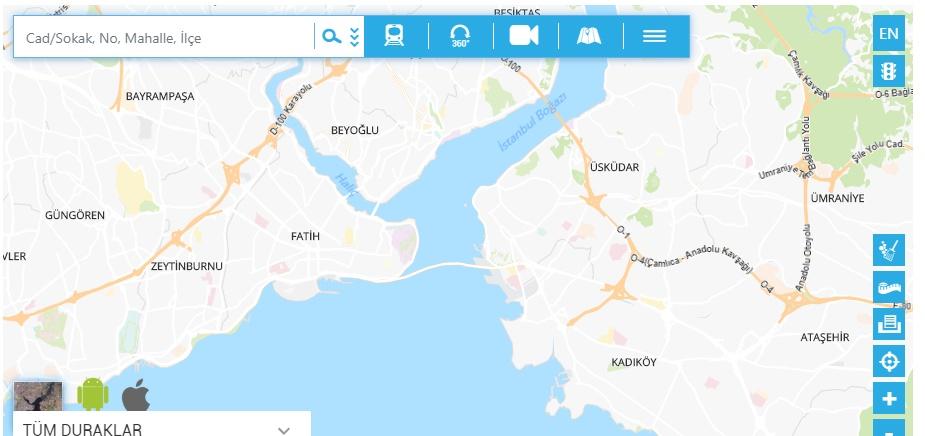This screenshot has height=436, width=925.
Task: Click the print map icon
Action: point(888,324)
